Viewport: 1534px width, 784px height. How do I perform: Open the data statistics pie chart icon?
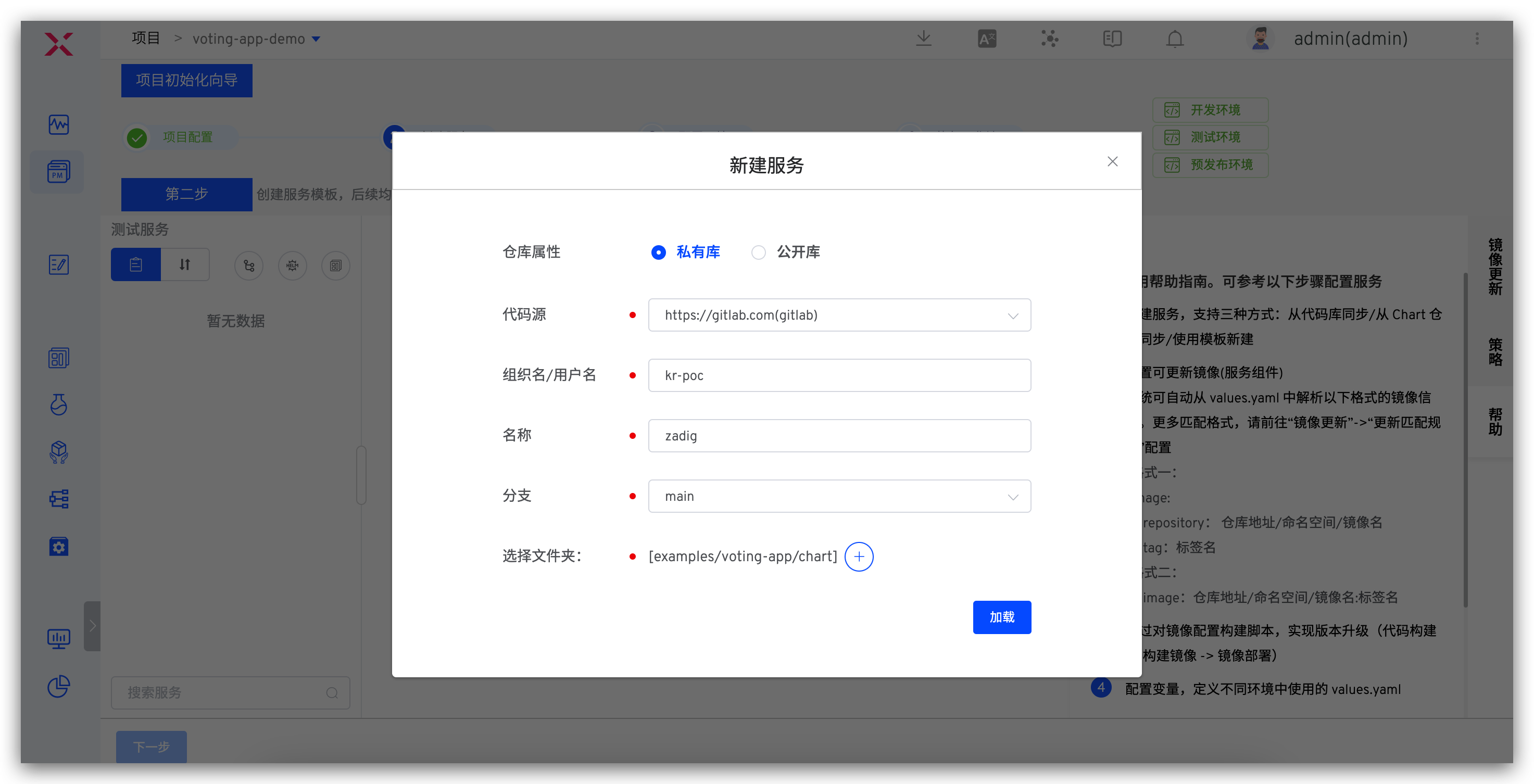coord(58,686)
